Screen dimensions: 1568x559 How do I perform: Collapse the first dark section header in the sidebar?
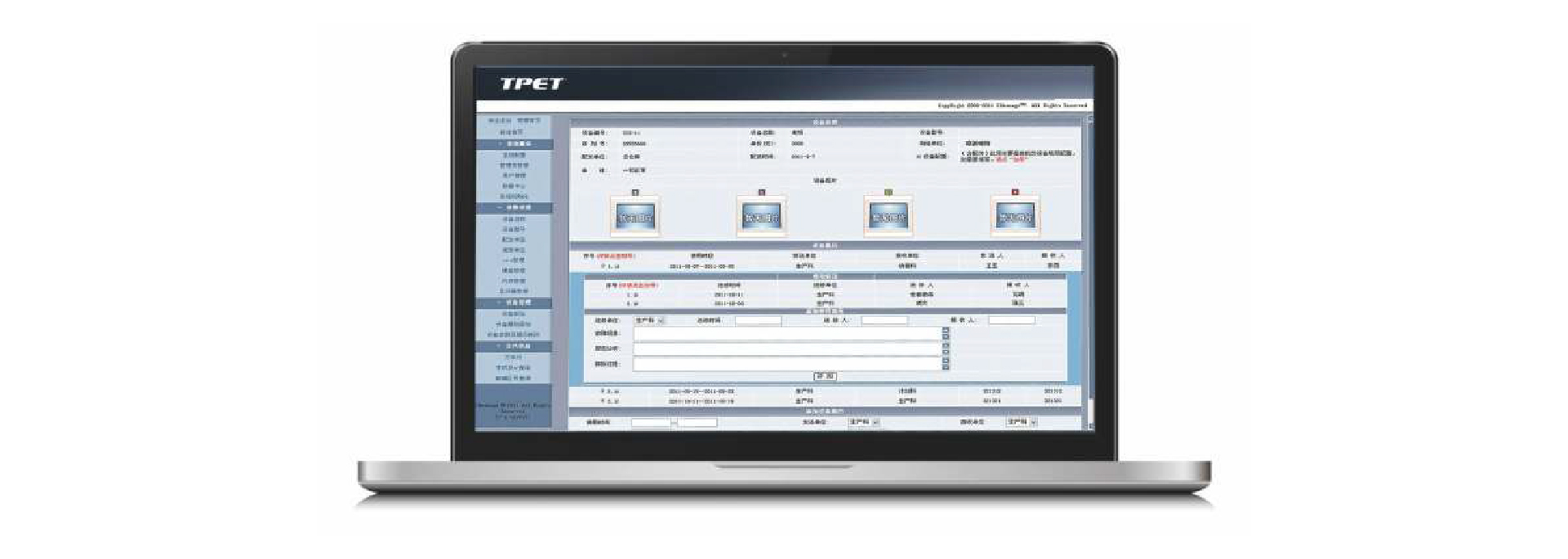pyautogui.click(x=514, y=144)
